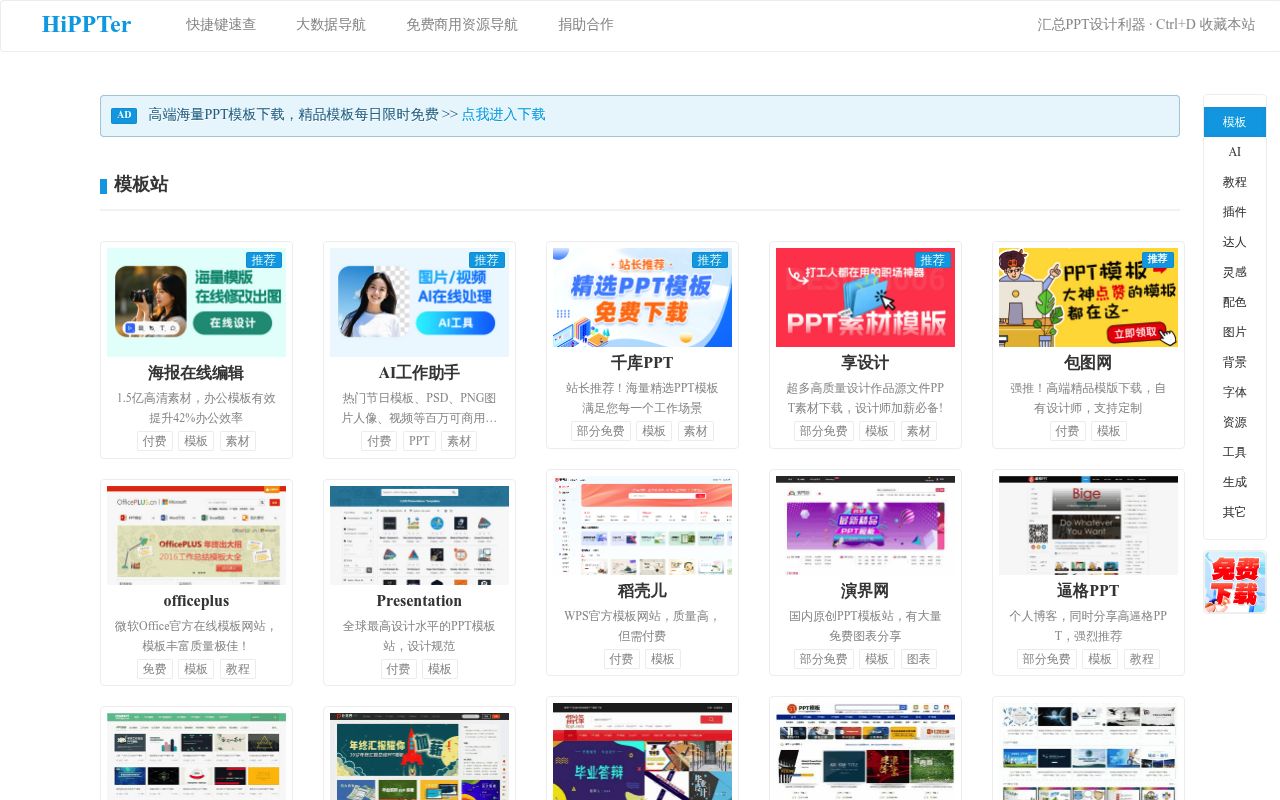This screenshot has width=1280, height=800.
Task: Click the 部分免费 tag under 千库PPT
Action: click(x=600, y=431)
